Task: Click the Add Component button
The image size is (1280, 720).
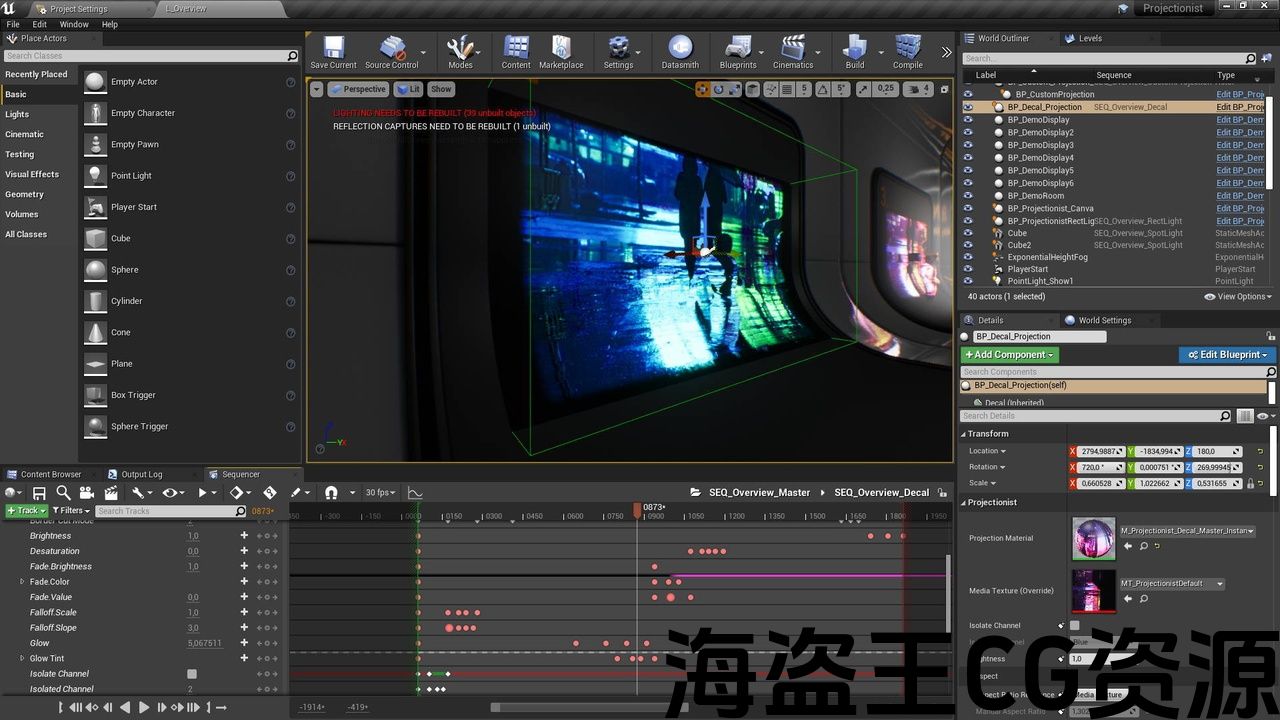Action: pyautogui.click(x=1009, y=355)
